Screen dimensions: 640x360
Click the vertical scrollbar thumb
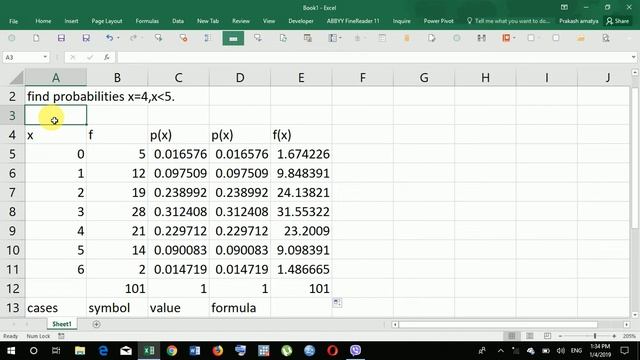635,157
